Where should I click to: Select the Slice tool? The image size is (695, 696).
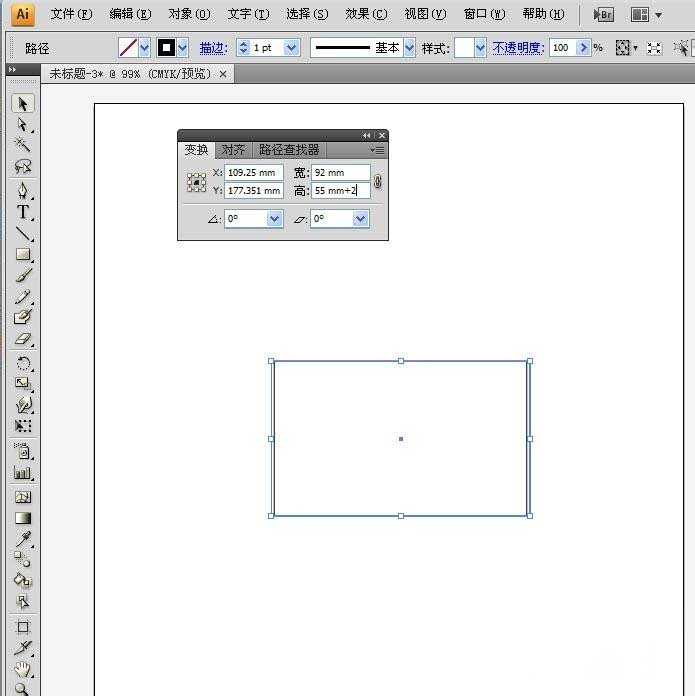coord(23,648)
